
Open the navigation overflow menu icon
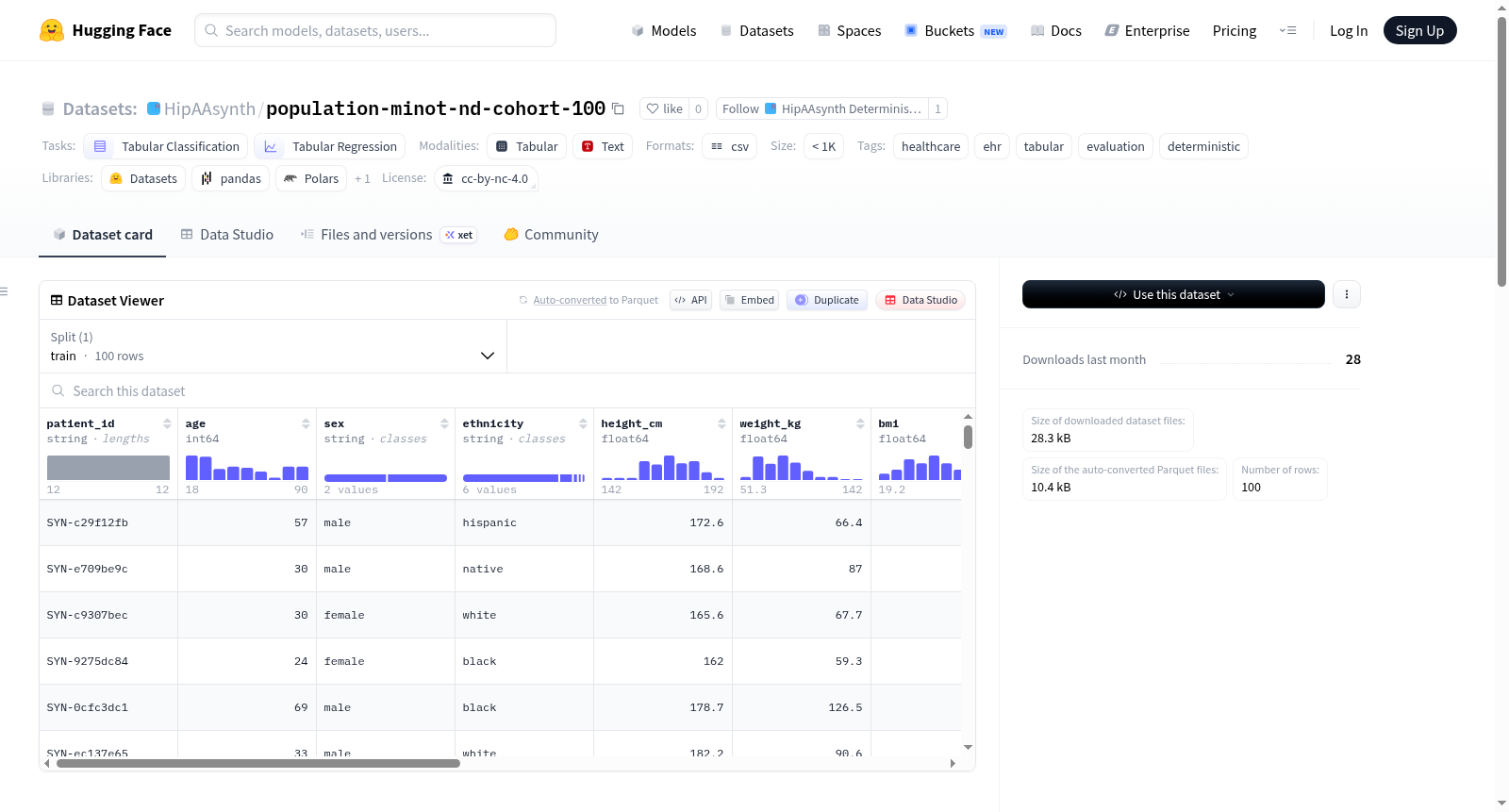pos(1287,30)
